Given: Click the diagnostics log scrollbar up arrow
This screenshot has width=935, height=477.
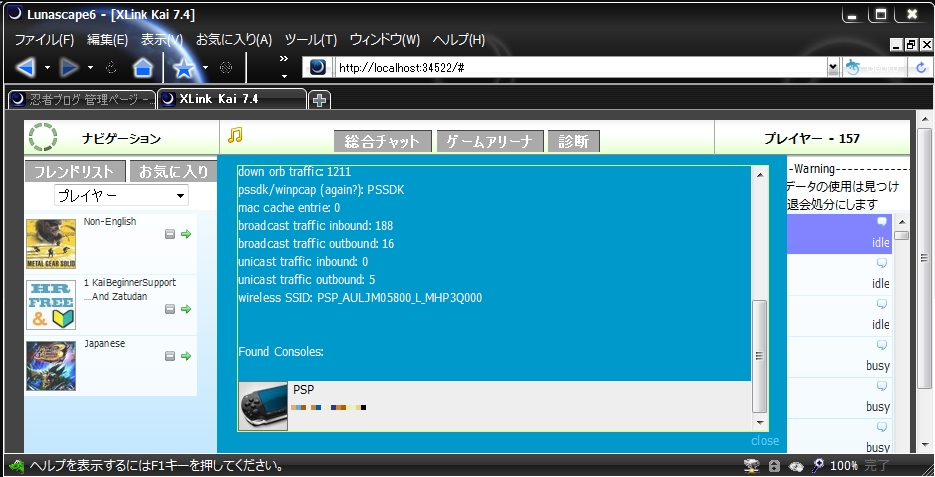Looking at the screenshot, I should click(760, 175).
